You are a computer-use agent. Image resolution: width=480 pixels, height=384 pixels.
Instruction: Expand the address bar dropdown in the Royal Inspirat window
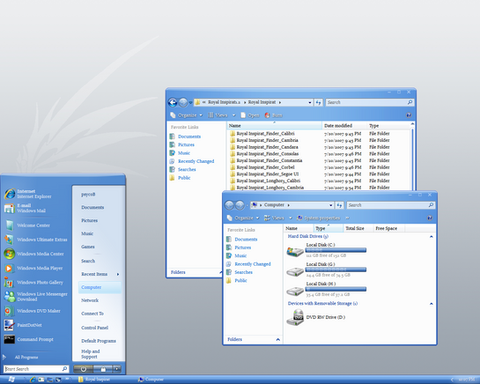[x=310, y=102]
